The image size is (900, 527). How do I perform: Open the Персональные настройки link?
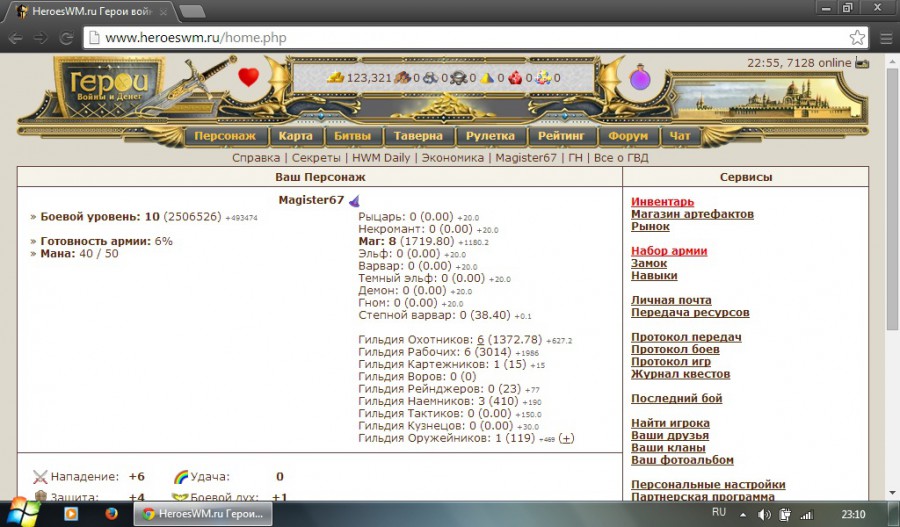[708, 485]
